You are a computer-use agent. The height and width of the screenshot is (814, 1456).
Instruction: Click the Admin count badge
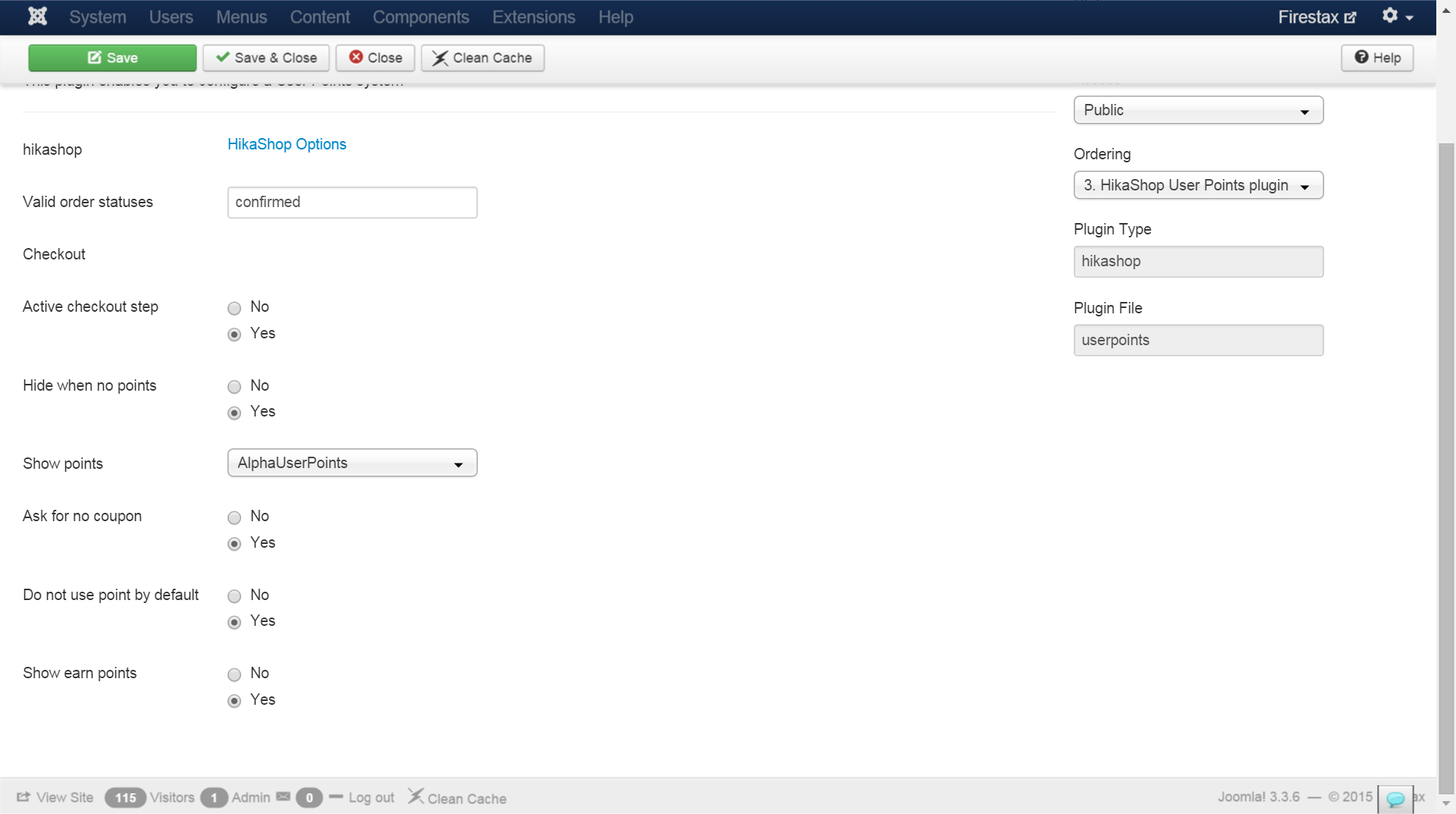[214, 797]
